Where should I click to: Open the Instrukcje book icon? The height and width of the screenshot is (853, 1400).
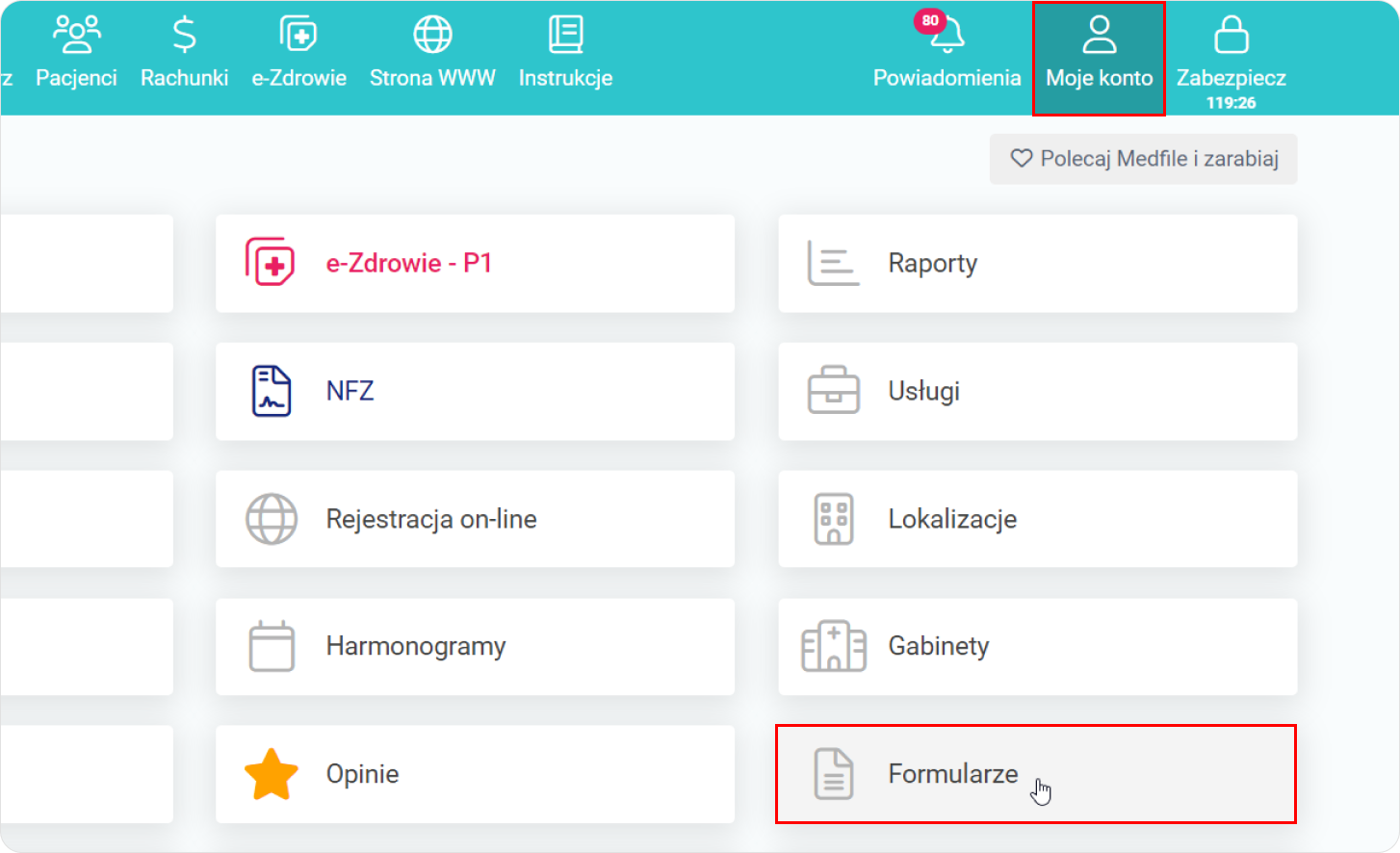565,36
